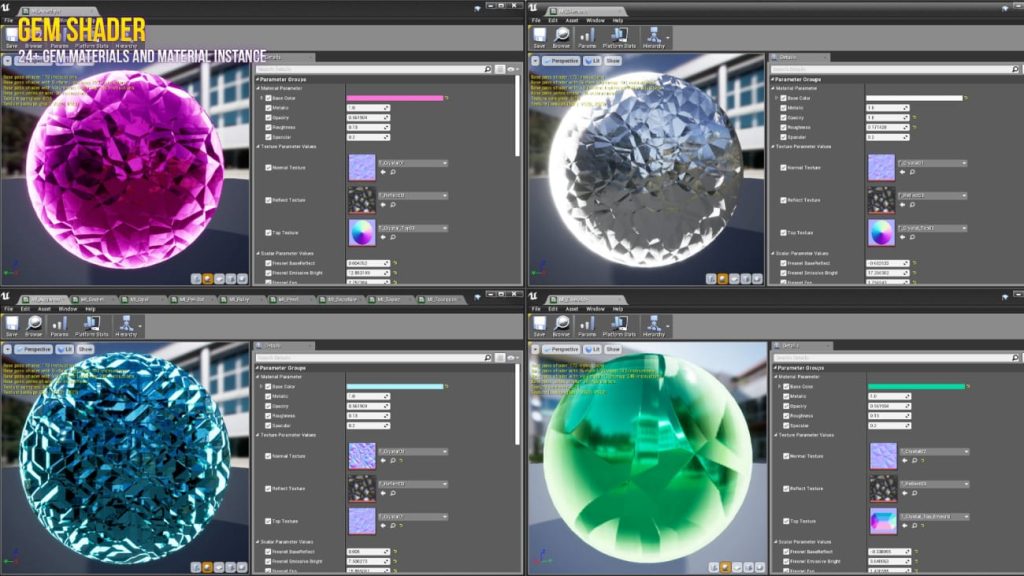
Task: Toggle Top Texture checkbox in green gem window
Action: coord(786,521)
